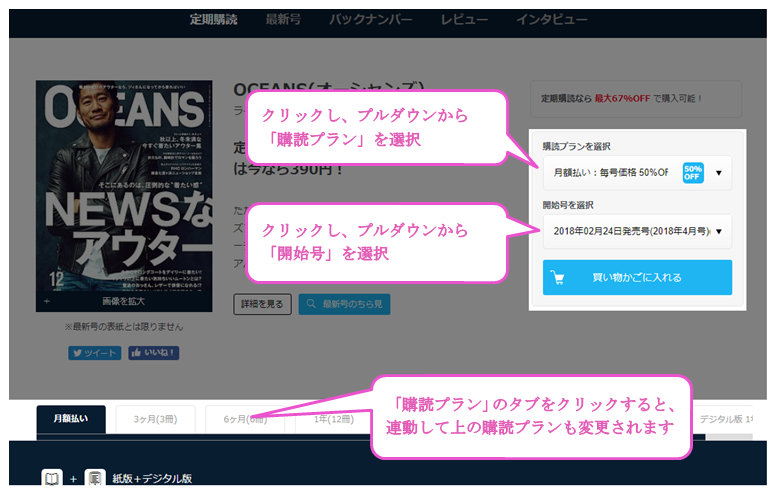Switch to the 最新号 navigation tab

coord(283,20)
